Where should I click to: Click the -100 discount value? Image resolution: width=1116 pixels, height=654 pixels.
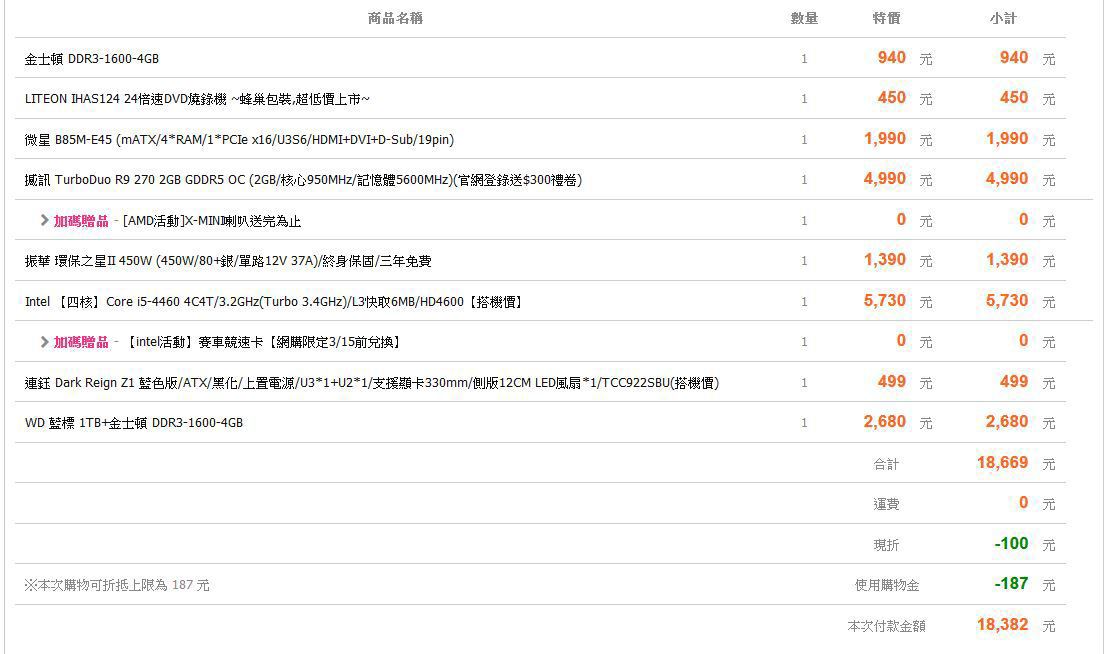tap(1011, 544)
